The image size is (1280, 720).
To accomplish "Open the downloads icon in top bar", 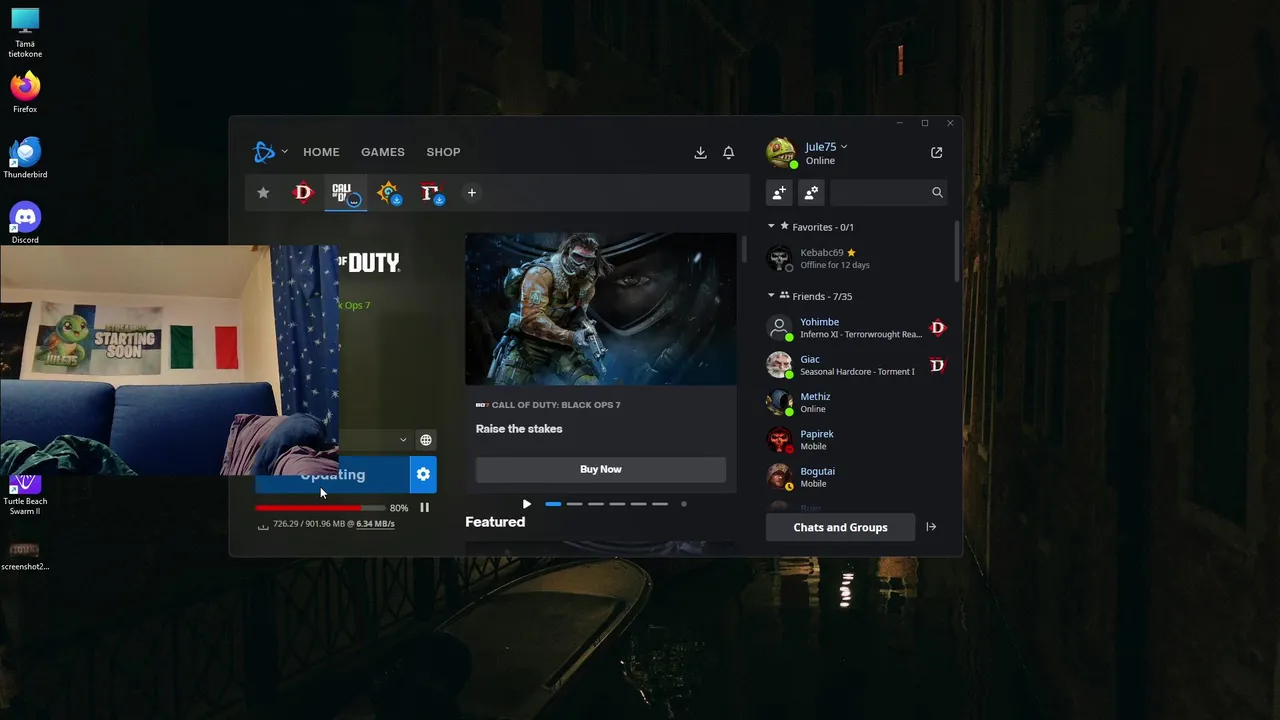I will coord(700,152).
